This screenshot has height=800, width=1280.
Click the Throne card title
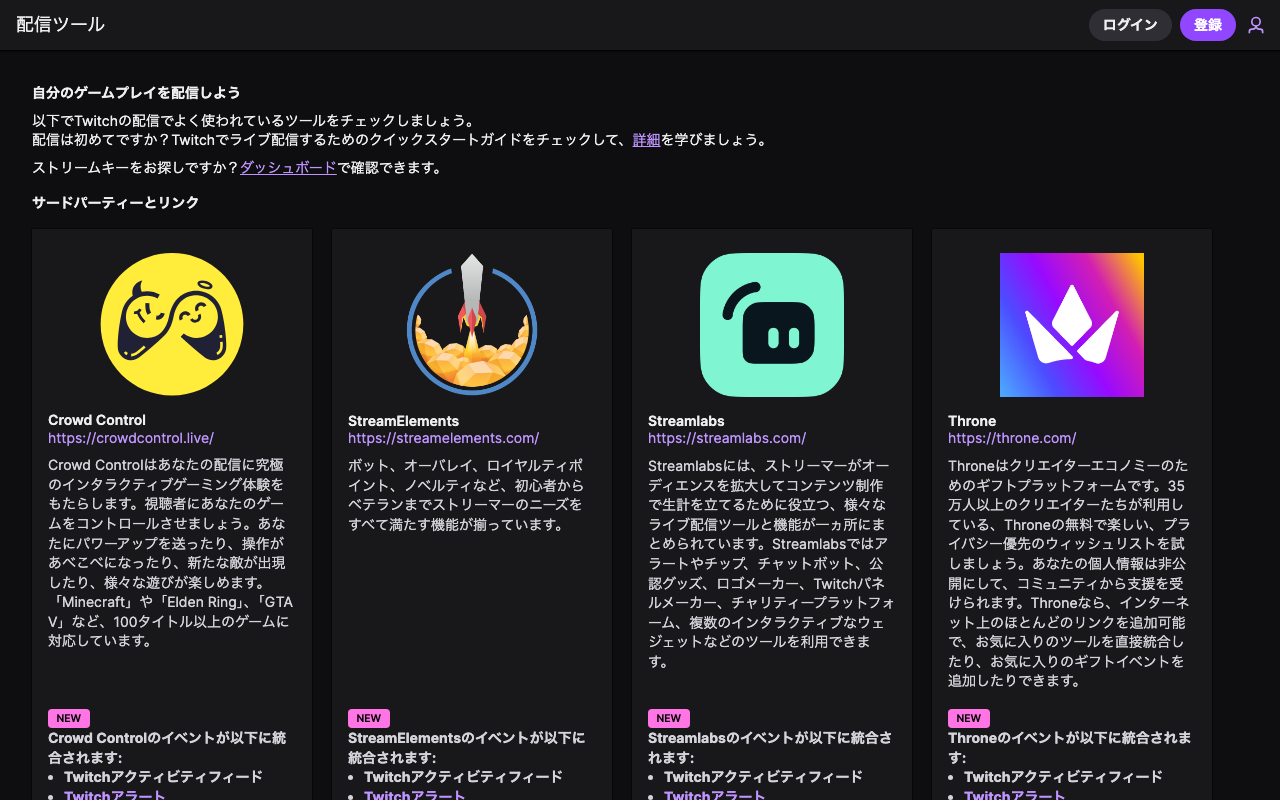pos(972,420)
